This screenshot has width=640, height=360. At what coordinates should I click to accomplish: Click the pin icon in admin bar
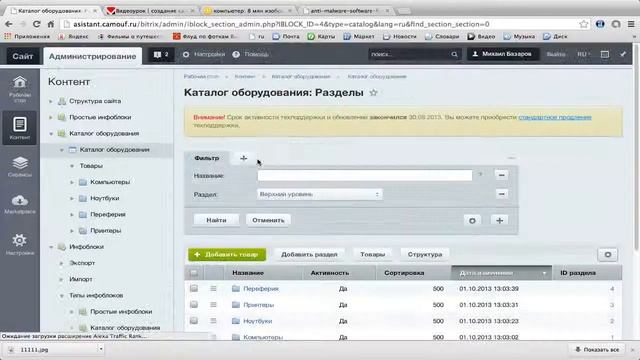point(623,54)
